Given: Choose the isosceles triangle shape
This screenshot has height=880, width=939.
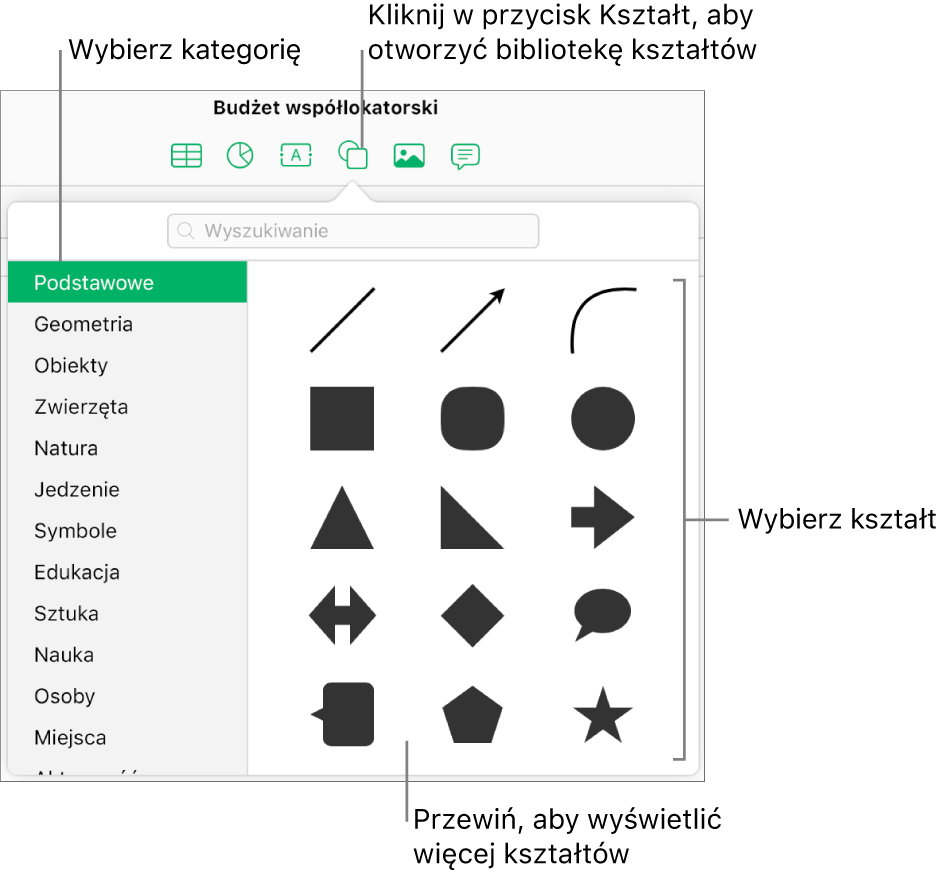Looking at the screenshot, I should click(x=342, y=518).
